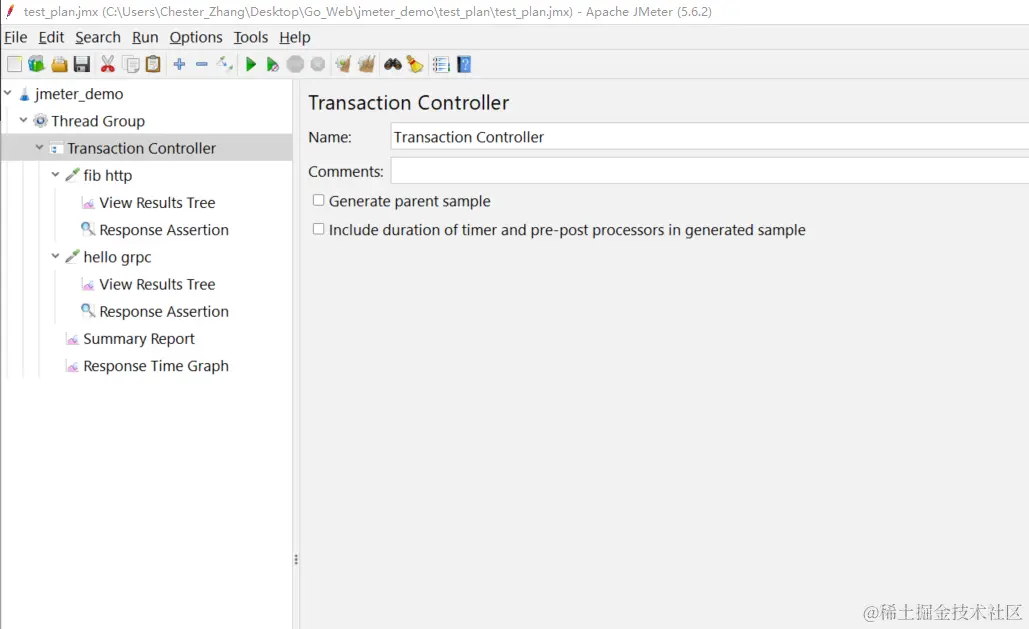This screenshot has height=629, width=1029.
Task: Open the Templates icon in toolbar
Action: tap(37, 64)
